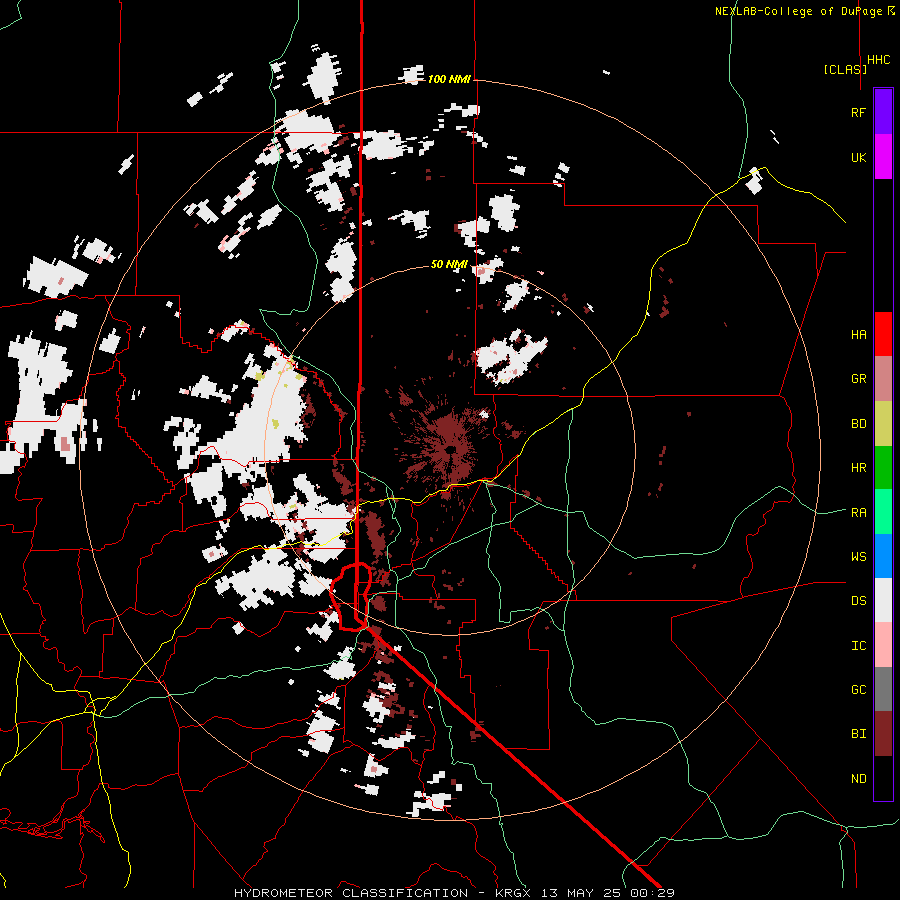Click the HA red legend swatch

(883, 334)
